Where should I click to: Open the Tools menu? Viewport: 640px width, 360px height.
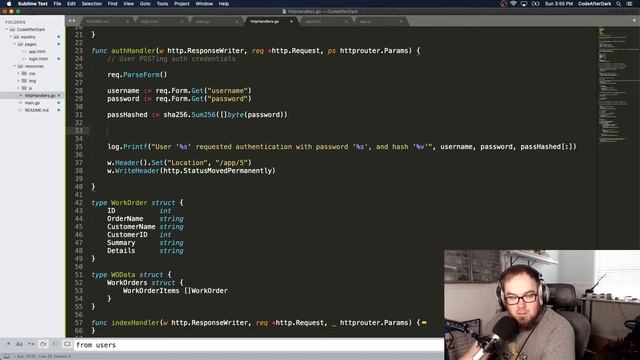point(162,4)
